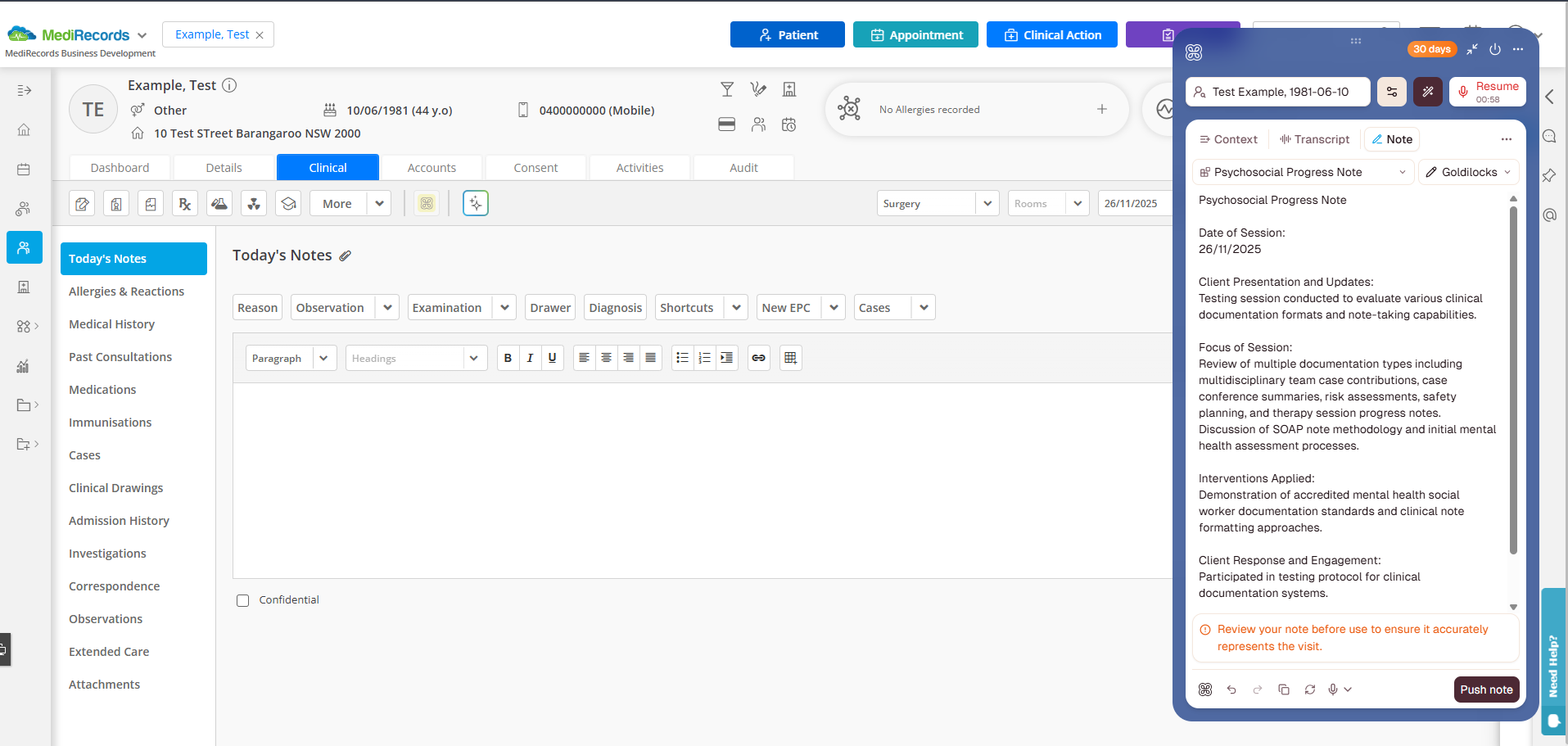Resume the recording at 00:58
Screen dimensions: 1568x746
pos(1488,92)
